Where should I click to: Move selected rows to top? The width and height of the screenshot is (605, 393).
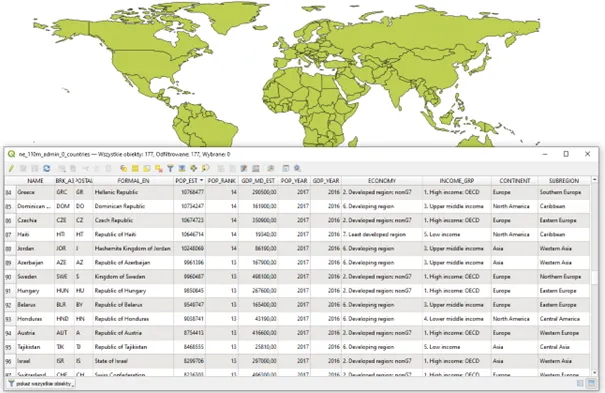tap(182, 169)
